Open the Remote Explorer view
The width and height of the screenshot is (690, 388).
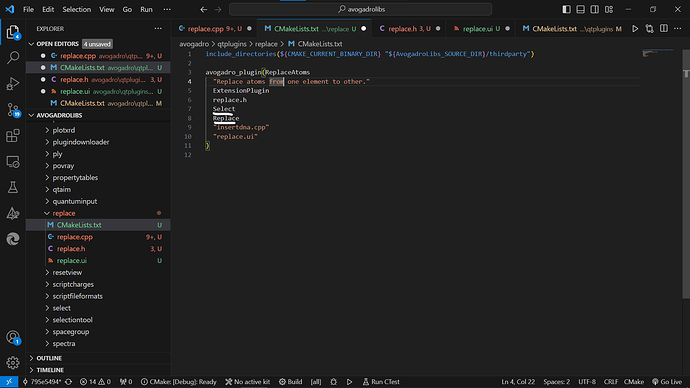[x=13, y=161]
